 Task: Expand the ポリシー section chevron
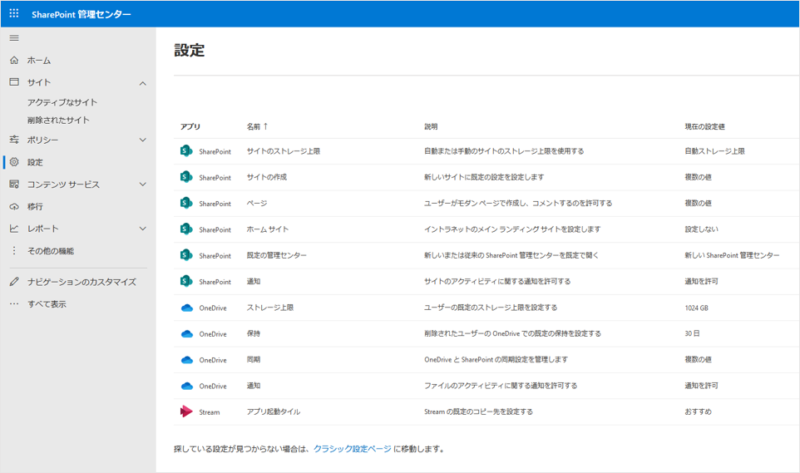tap(142, 140)
